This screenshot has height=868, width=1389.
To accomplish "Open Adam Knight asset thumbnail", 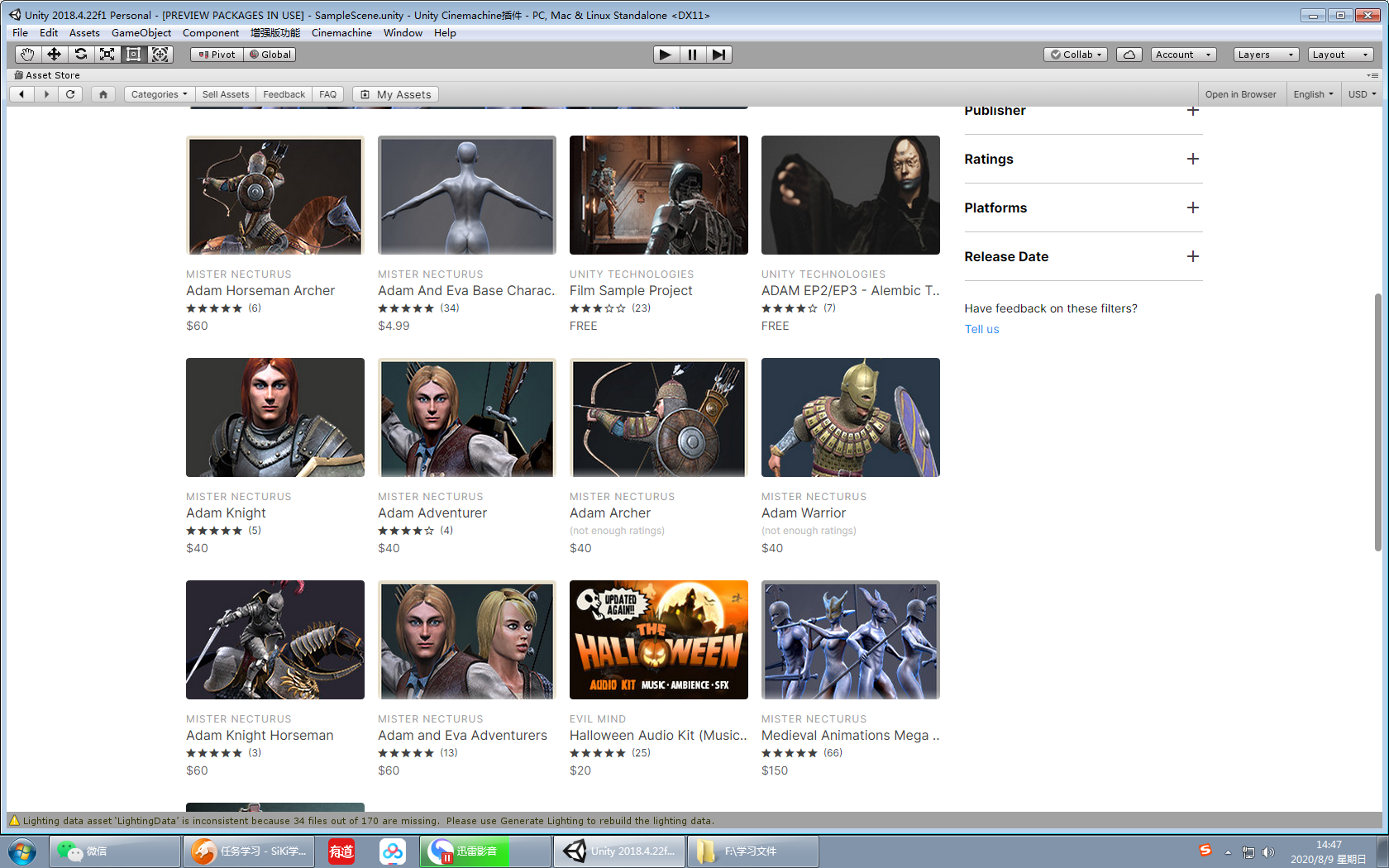I will 275,417.
